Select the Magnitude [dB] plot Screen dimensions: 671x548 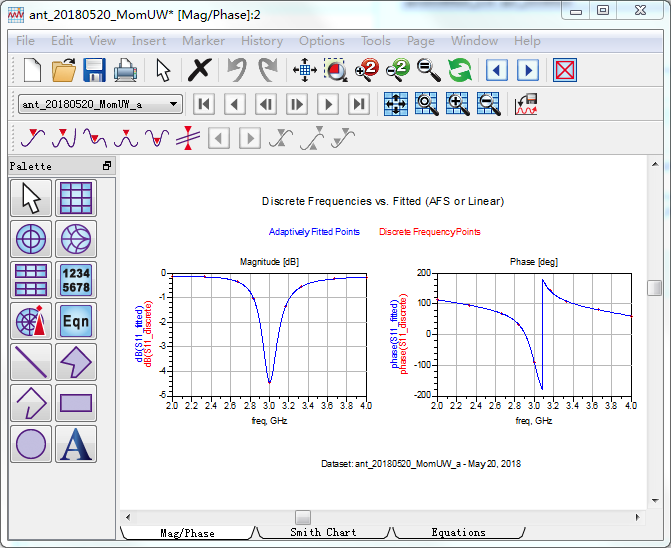pyautogui.click(x=269, y=334)
